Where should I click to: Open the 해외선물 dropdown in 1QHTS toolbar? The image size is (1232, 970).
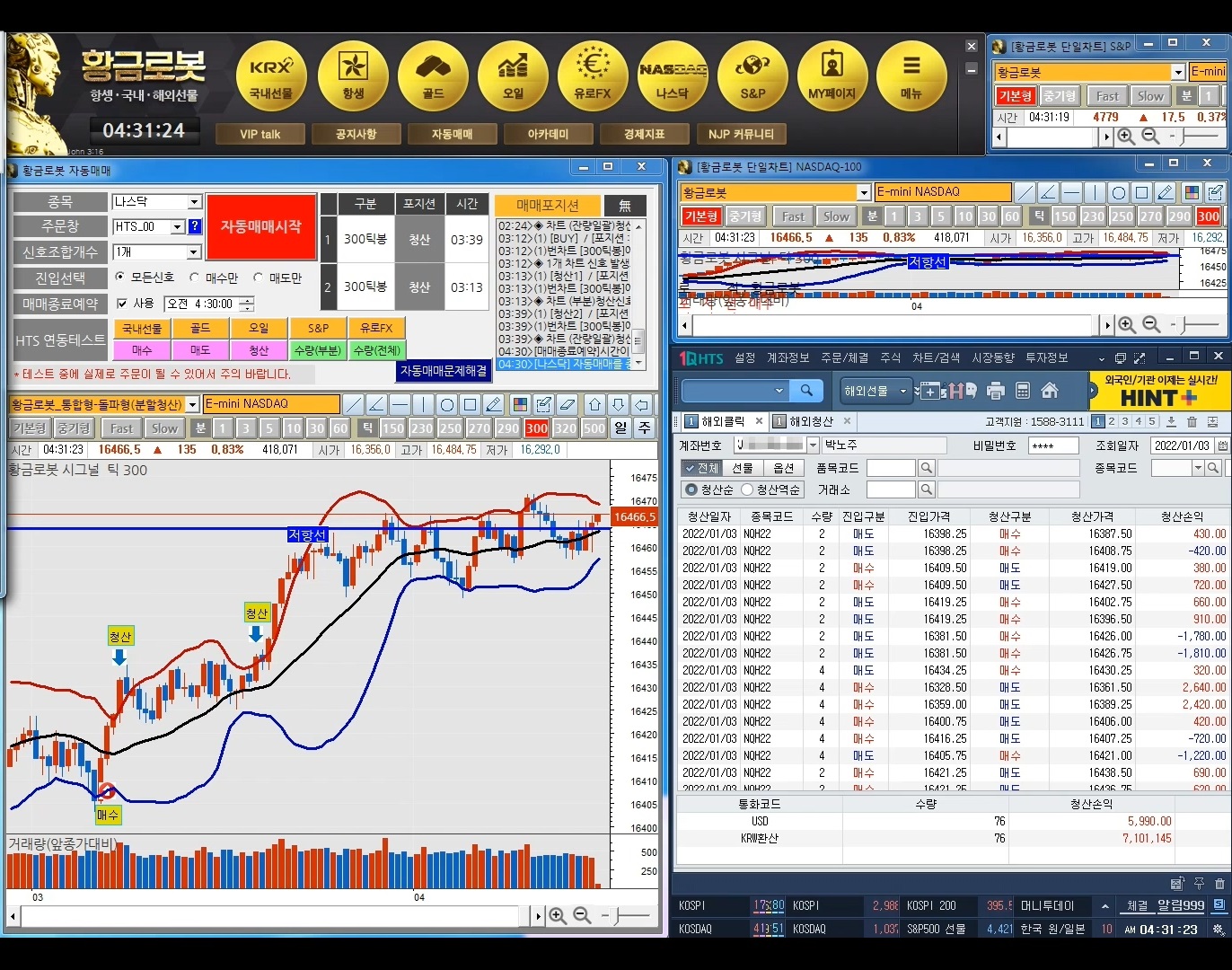pos(877,391)
